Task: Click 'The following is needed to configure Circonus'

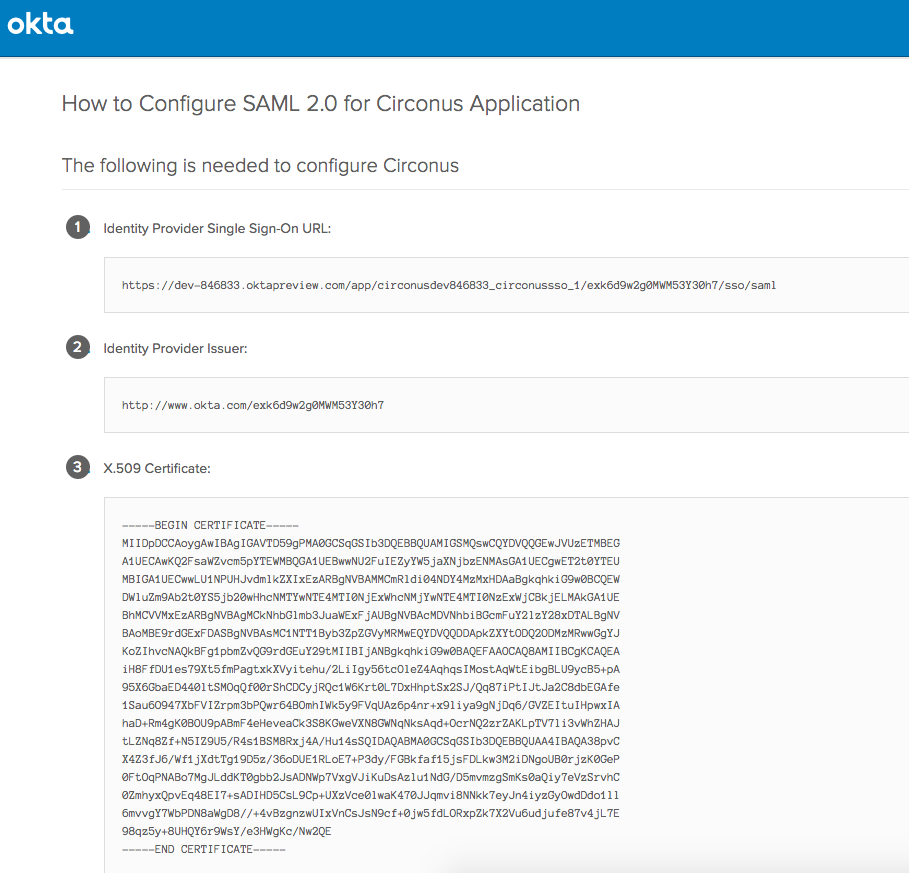Action: pos(260,165)
